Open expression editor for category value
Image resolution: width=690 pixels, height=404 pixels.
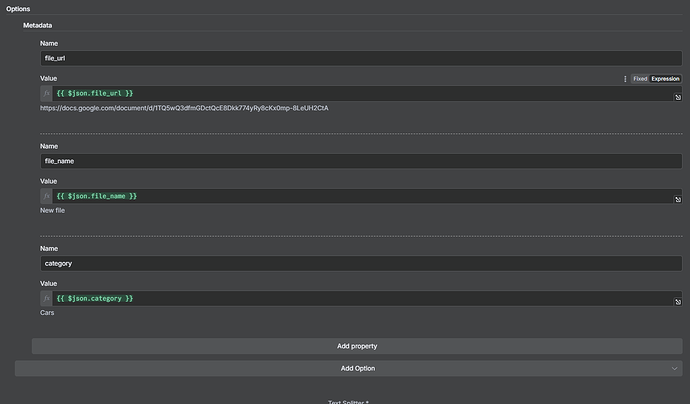(678, 302)
